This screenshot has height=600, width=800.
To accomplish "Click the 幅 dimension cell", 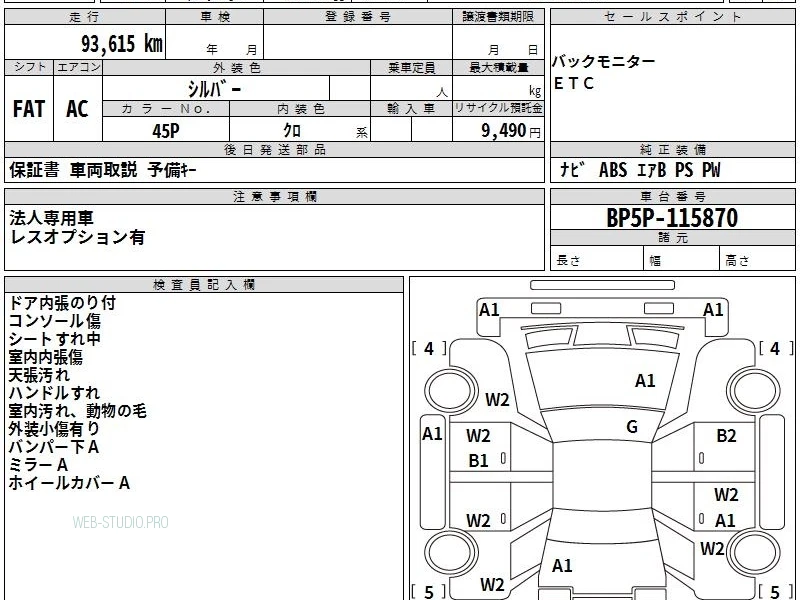I will pos(682,260).
